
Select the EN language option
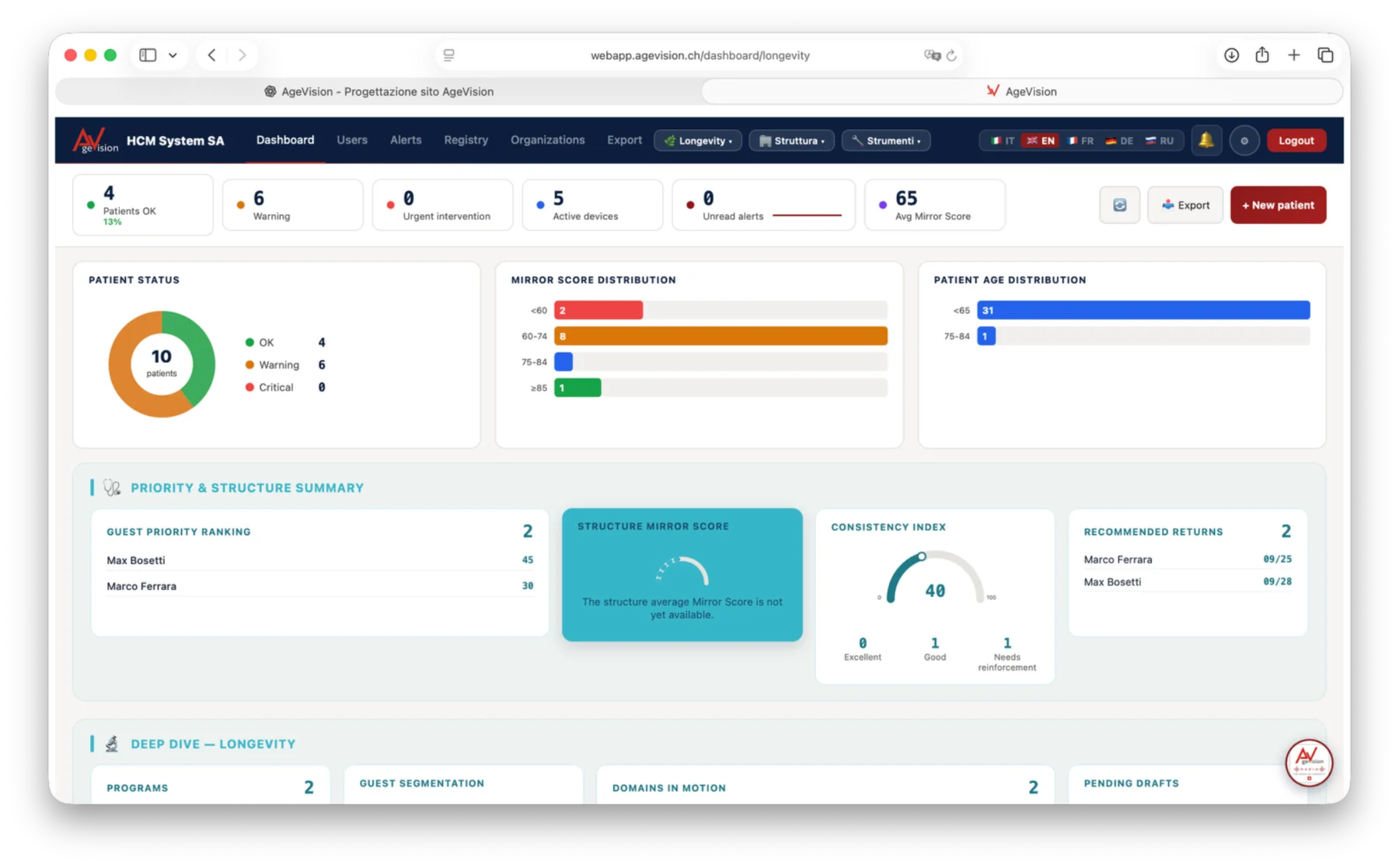pos(1040,141)
